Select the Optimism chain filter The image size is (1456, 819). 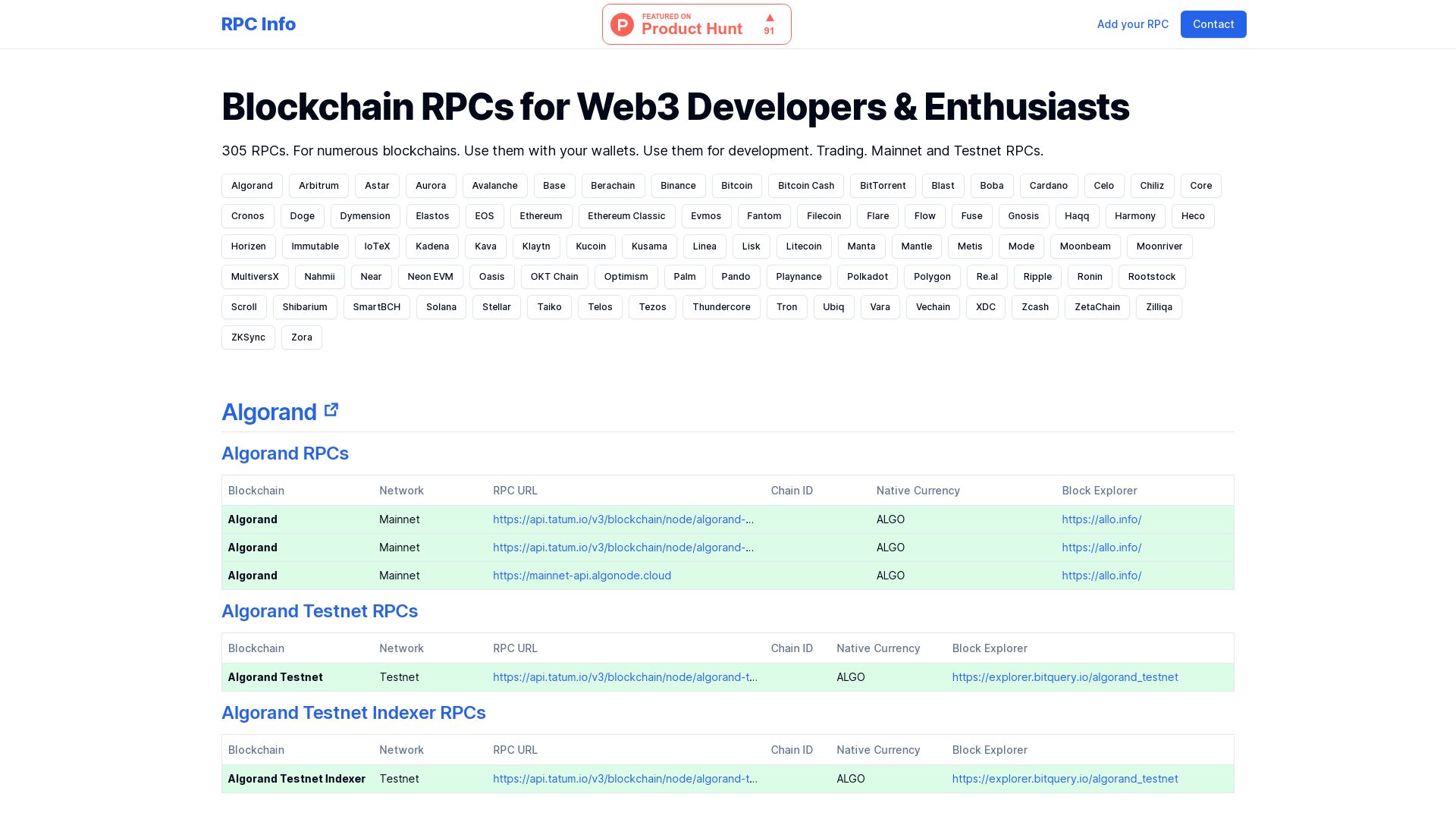(626, 277)
